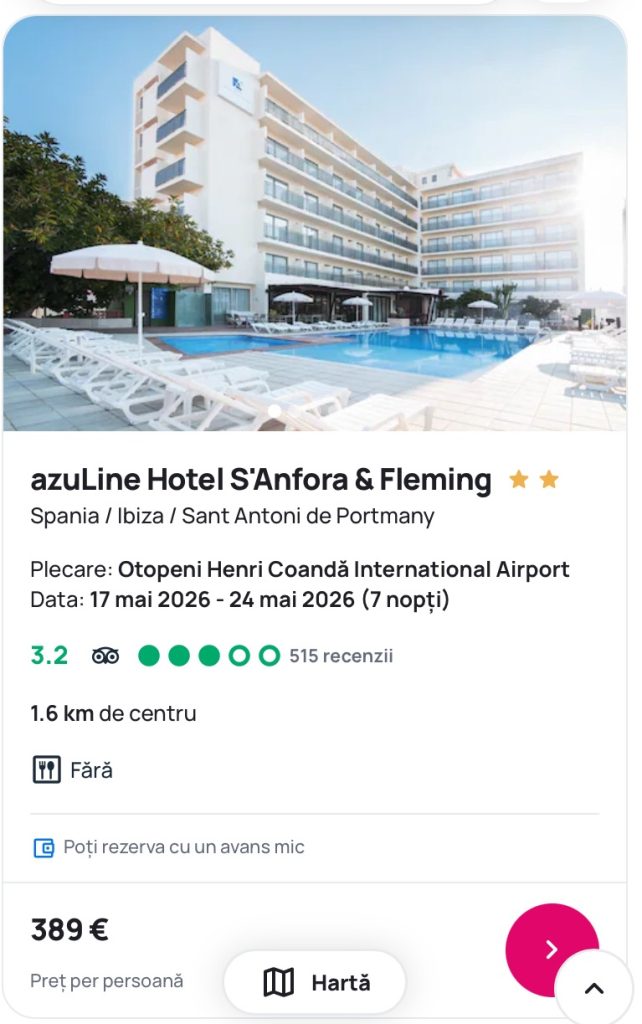
Task: Click the second gold star beside the hotel name
Action: tap(549, 480)
